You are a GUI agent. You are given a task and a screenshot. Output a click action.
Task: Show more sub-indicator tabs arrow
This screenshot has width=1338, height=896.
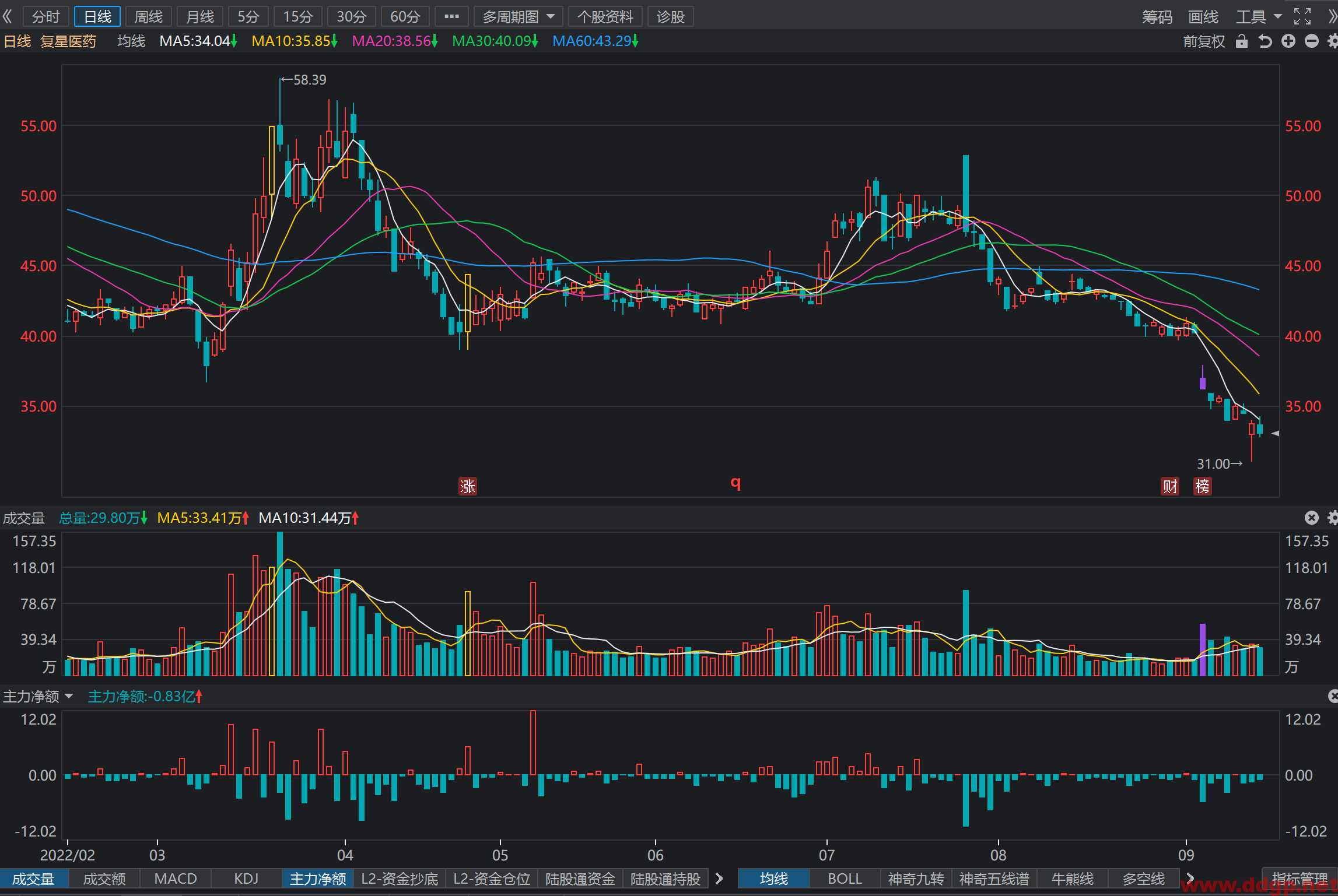pyautogui.click(x=719, y=879)
